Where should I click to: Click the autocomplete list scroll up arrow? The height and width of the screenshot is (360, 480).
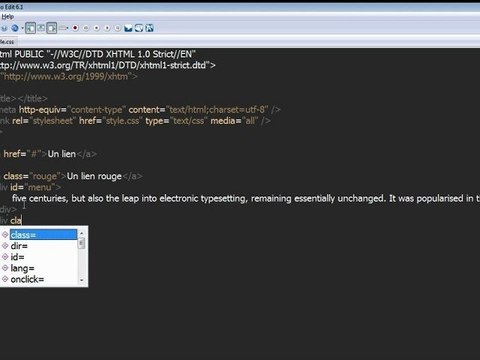[82, 232]
